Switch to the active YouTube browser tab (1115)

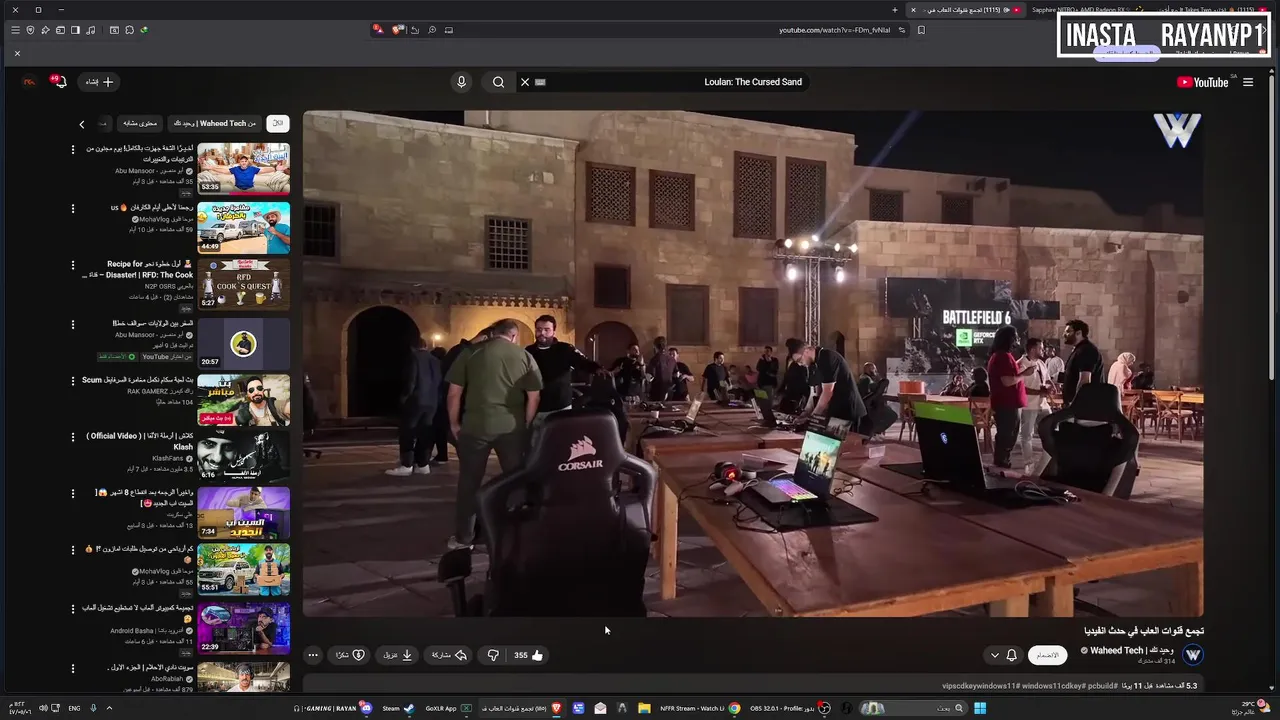(x=966, y=10)
